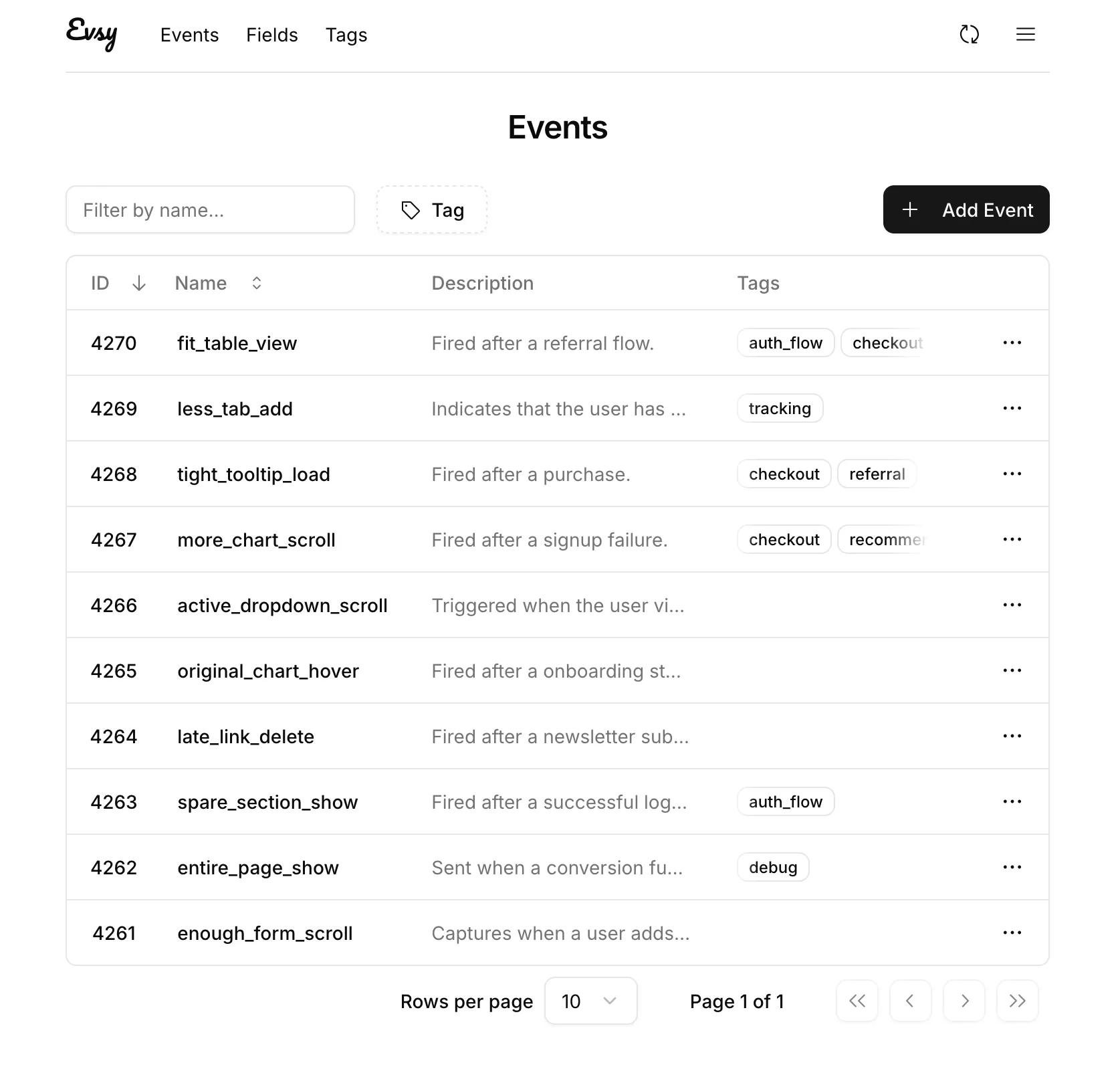The height and width of the screenshot is (1069, 1120).
Task: Go to previous page with left chevron
Action: (911, 1001)
